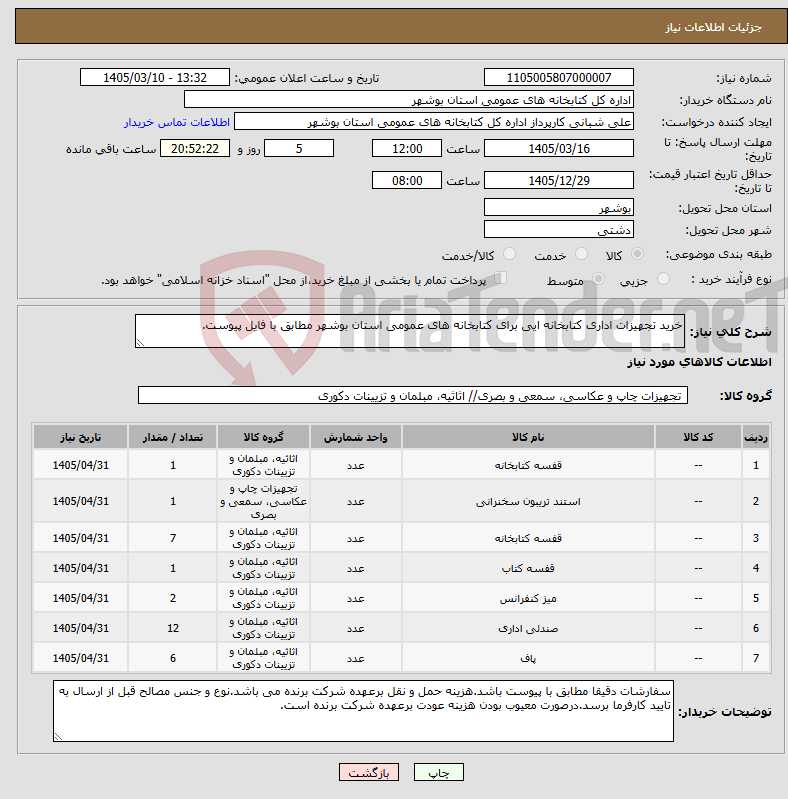Click the goods group field گروه کالا
Screen dimensions: 788x799
pos(413,395)
